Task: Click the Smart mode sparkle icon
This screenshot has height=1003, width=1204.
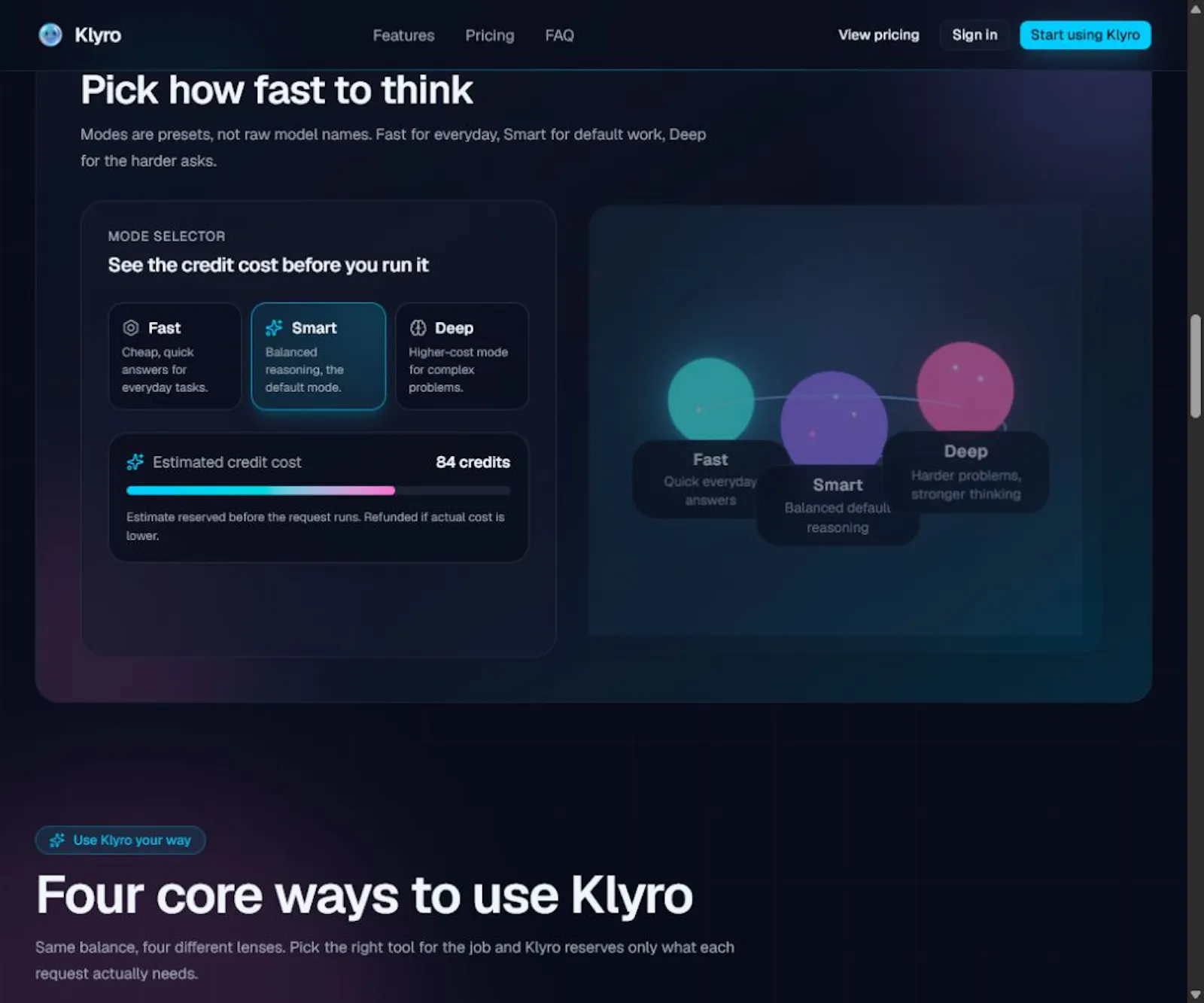Action: tap(274, 328)
